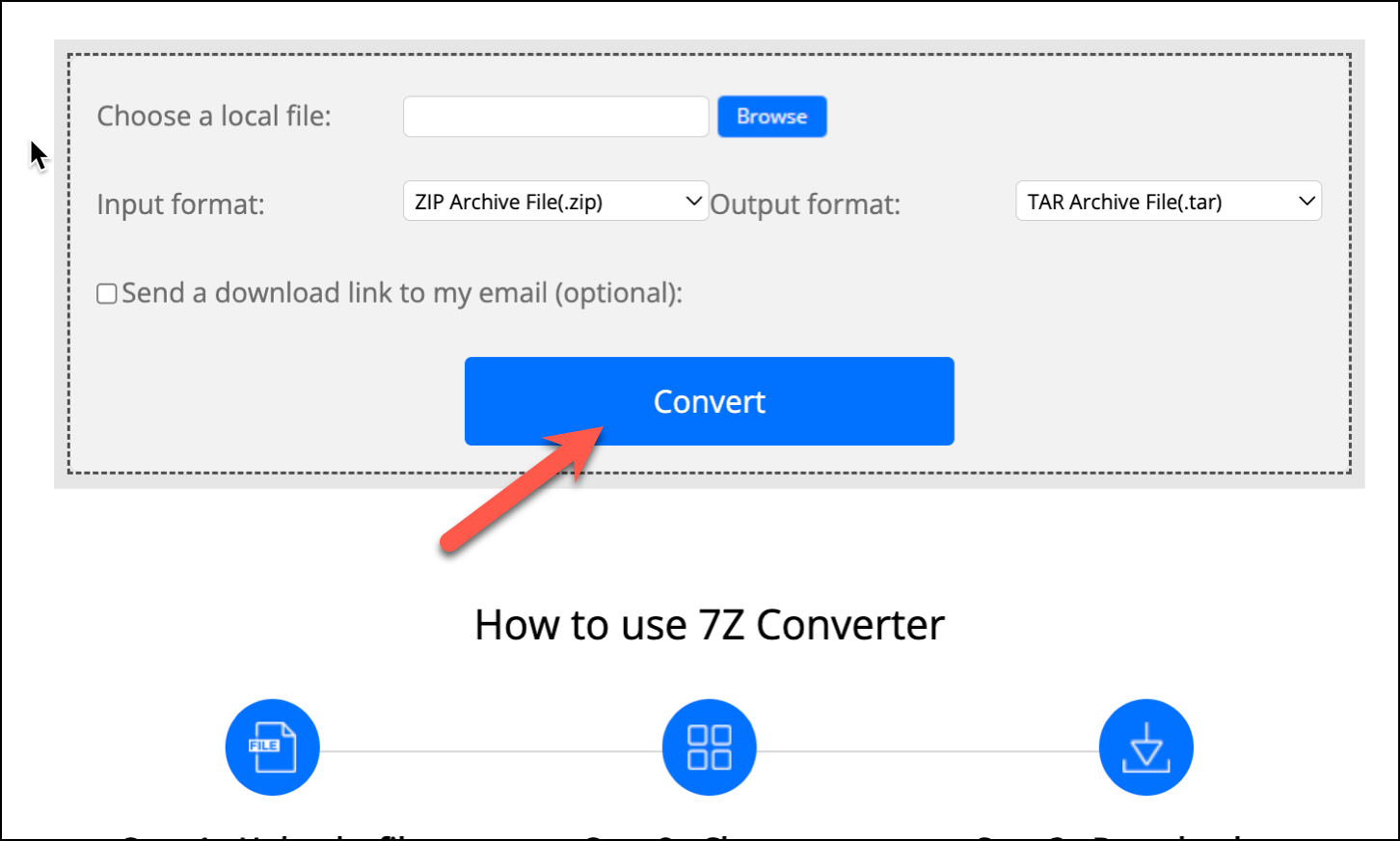Click the 'Input format:' label
Screen dimensions: 1400x841
click(x=181, y=204)
